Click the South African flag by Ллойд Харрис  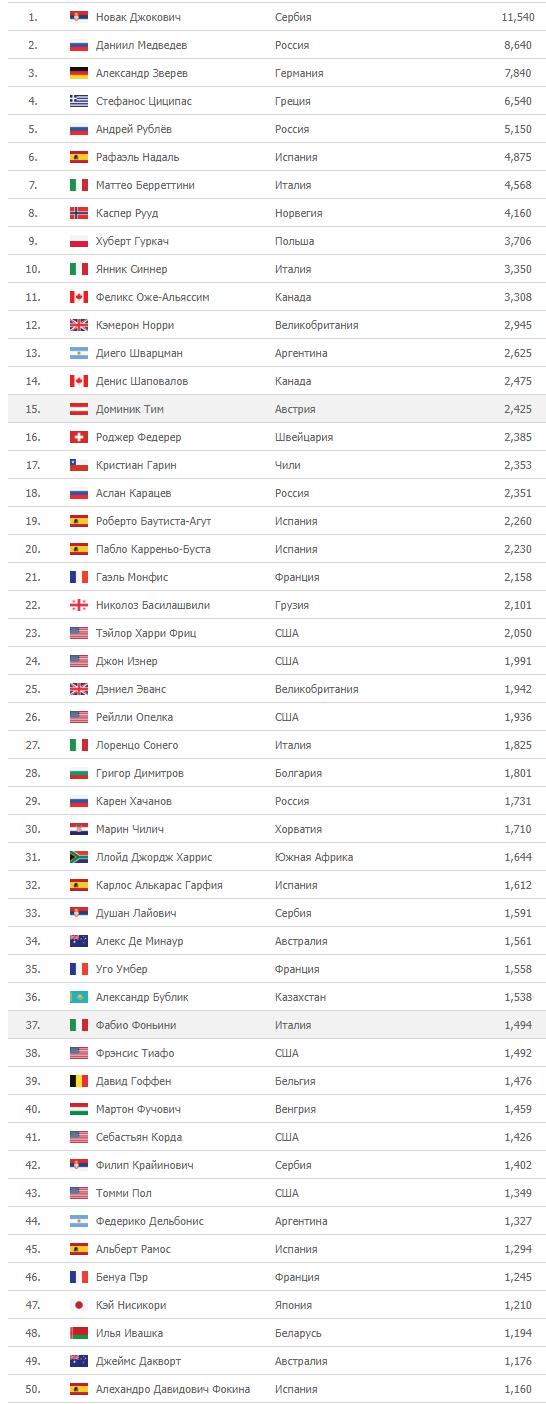[79, 857]
